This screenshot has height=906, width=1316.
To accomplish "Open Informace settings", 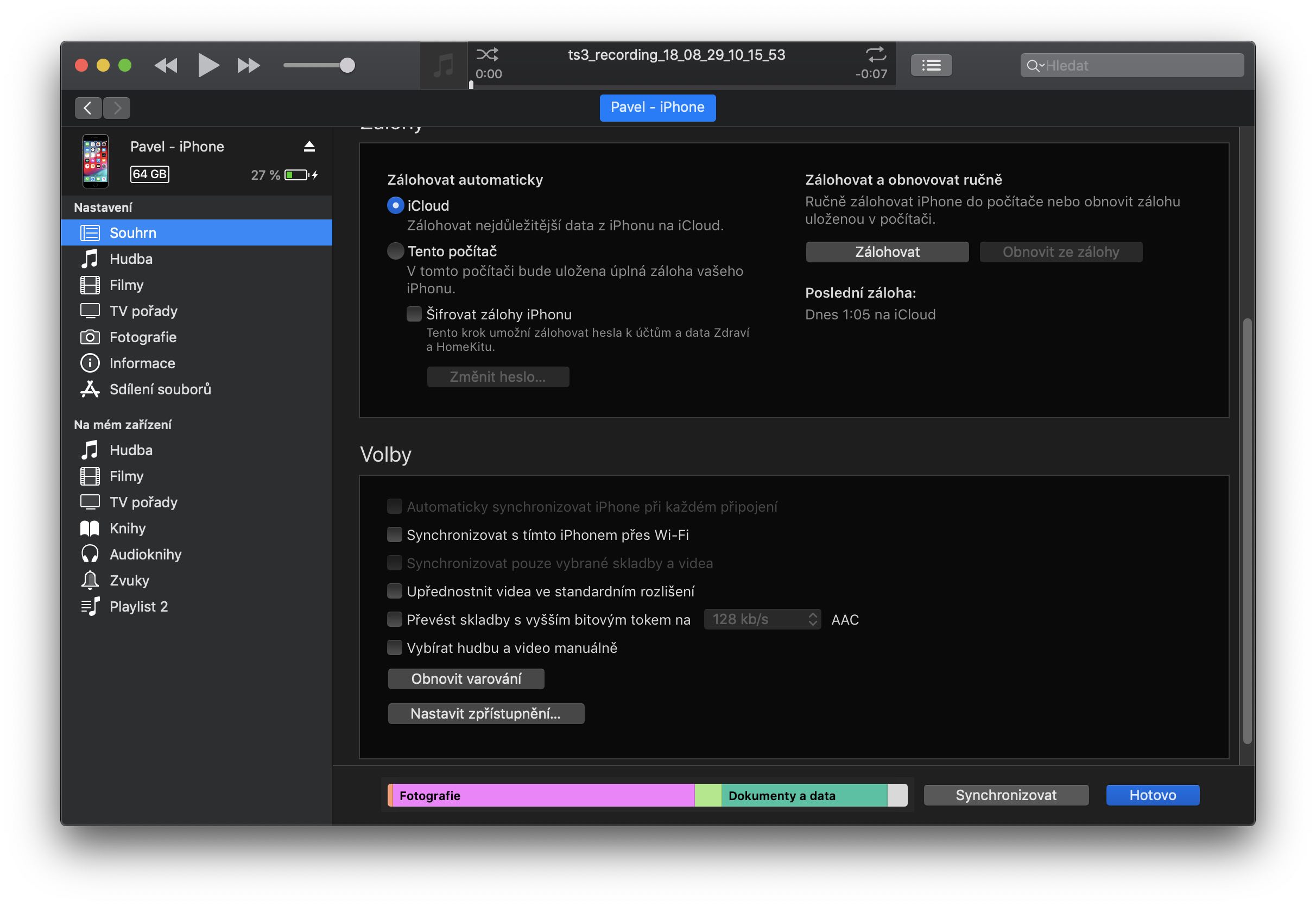I will (197, 363).
